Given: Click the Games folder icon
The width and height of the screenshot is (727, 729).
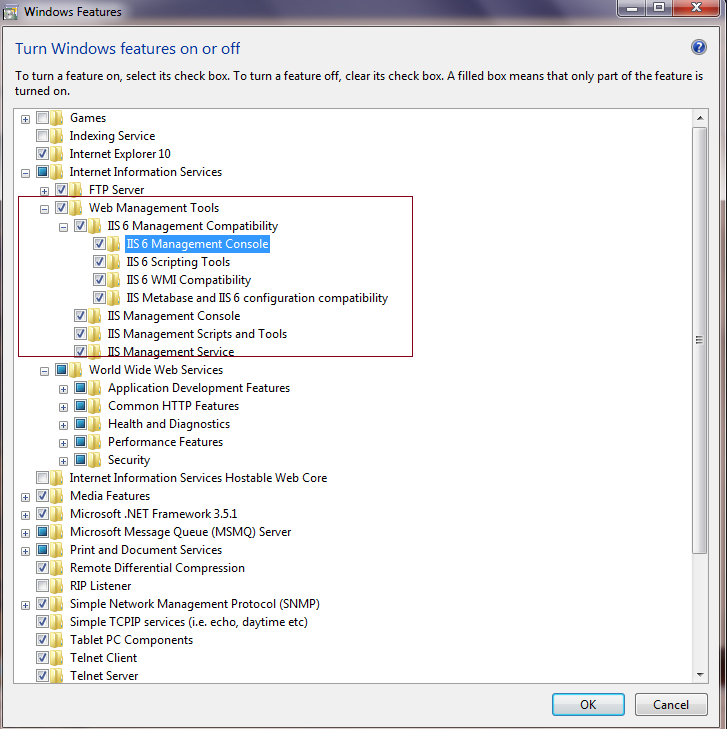Looking at the screenshot, I should [57, 118].
